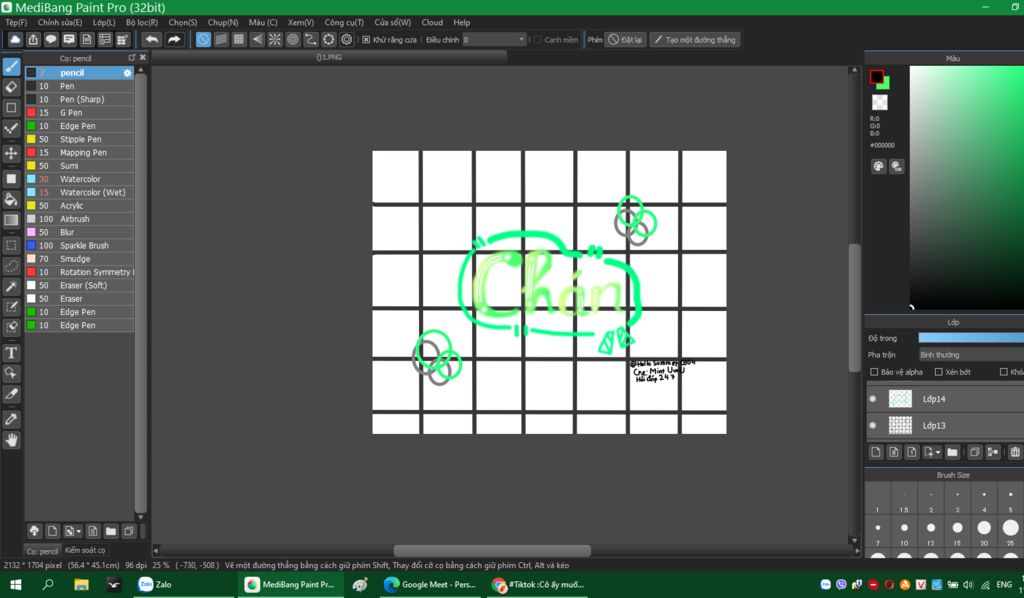This screenshot has height=598, width=1024.
Task: Select the rectangular Select tool
Action: click(x=11, y=245)
